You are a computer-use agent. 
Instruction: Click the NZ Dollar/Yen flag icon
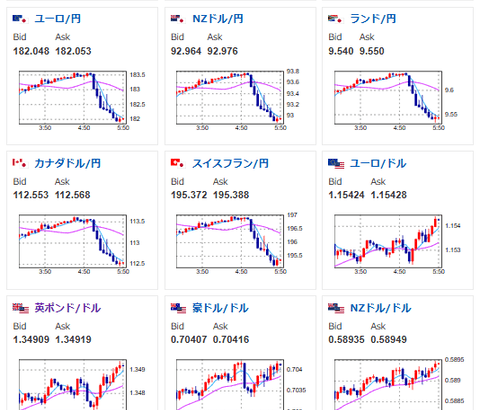click(177, 19)
